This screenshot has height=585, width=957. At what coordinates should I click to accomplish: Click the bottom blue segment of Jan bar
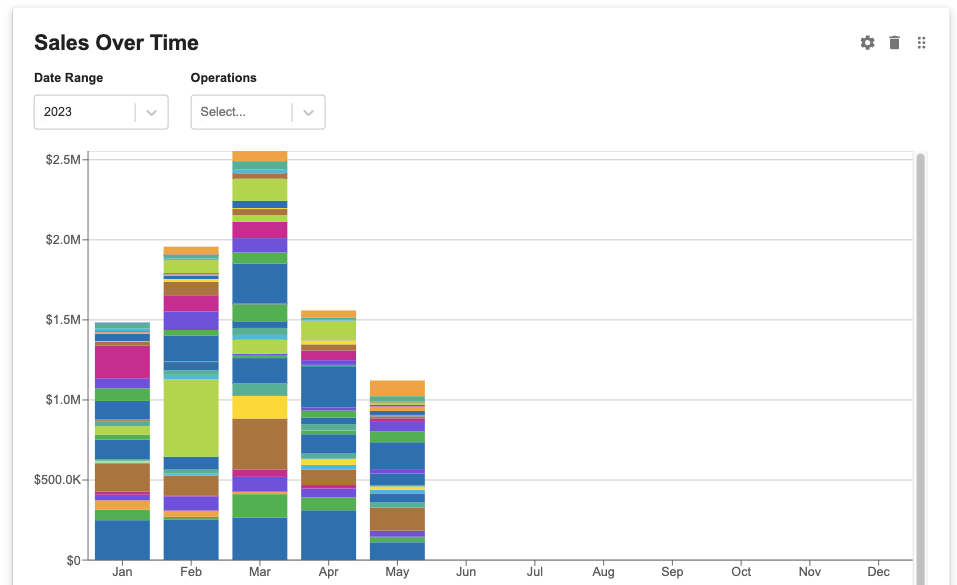coord(122,540)
